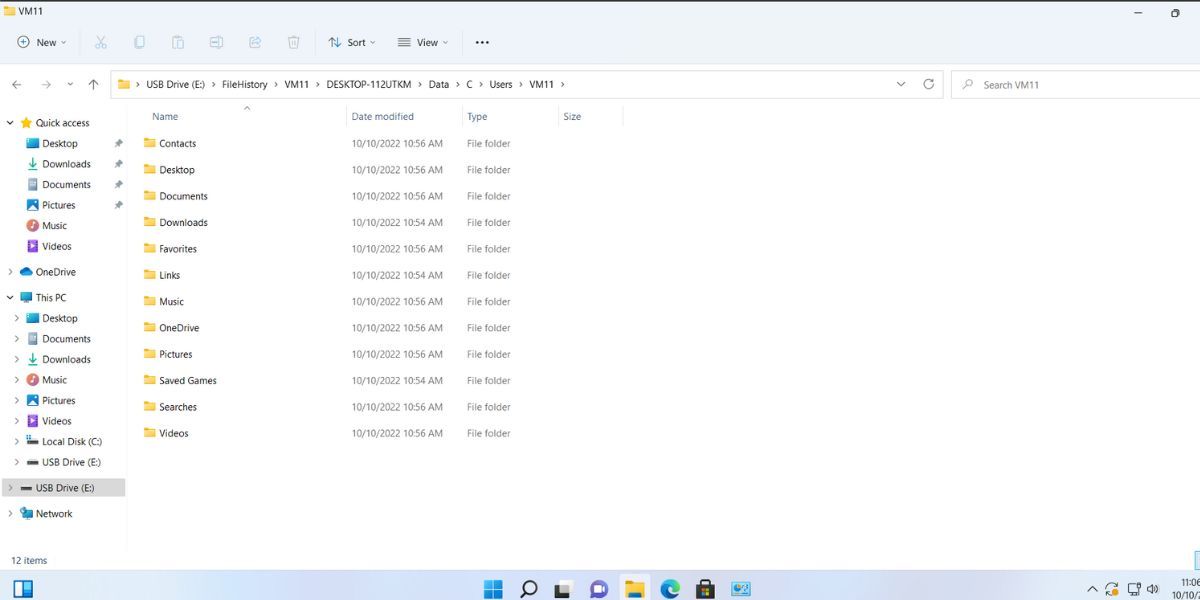Open the Task View taskbar icon
The width and height of the screenshot is (1200, 600).
coord(564,589)
